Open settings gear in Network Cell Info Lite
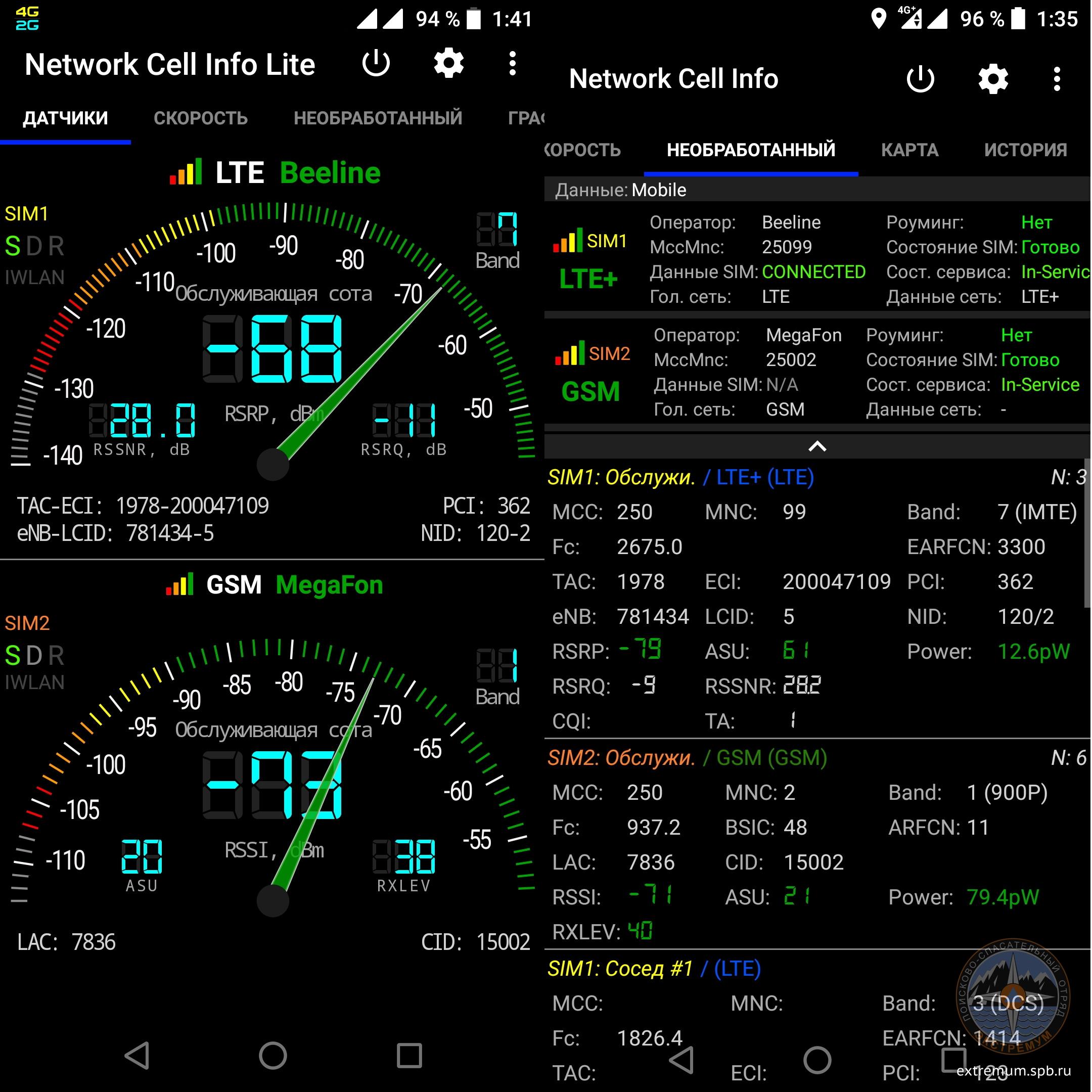Viewport: 1092px width, 1092px height. tap(449, 63)
